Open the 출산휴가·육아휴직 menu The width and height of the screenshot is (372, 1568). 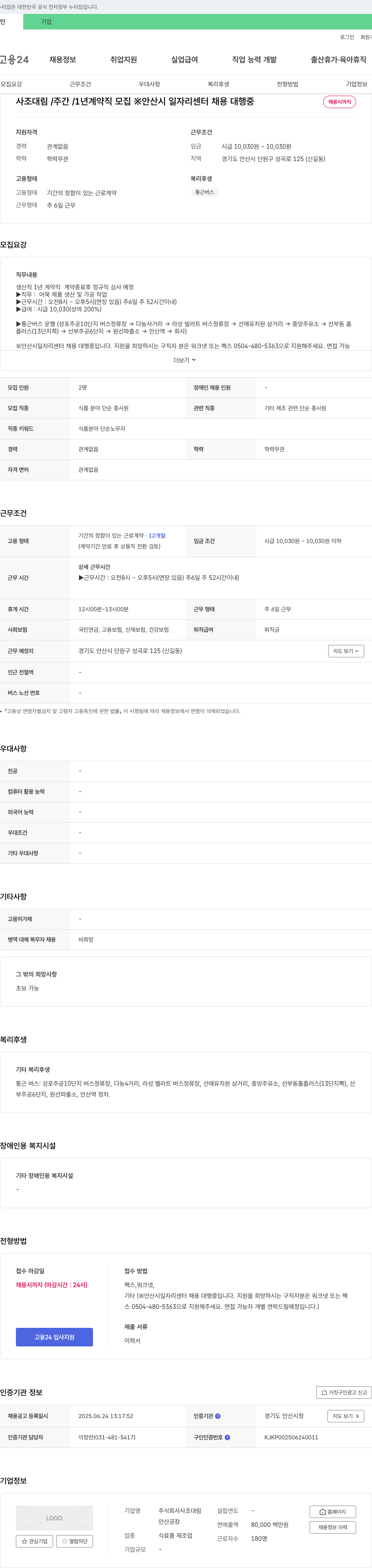tap(339, 60)
